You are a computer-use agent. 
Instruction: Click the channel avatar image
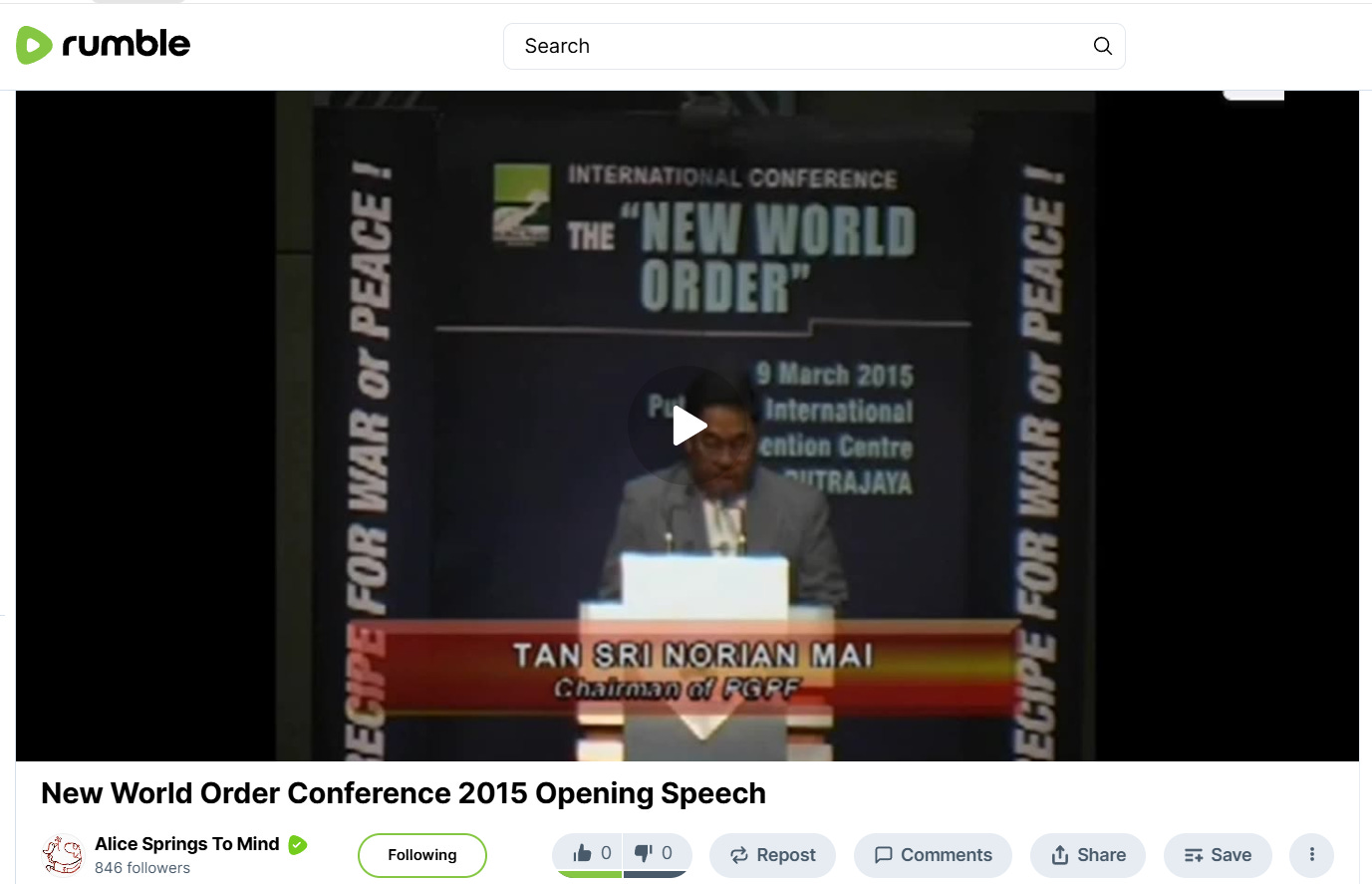[x=62, y=855]
